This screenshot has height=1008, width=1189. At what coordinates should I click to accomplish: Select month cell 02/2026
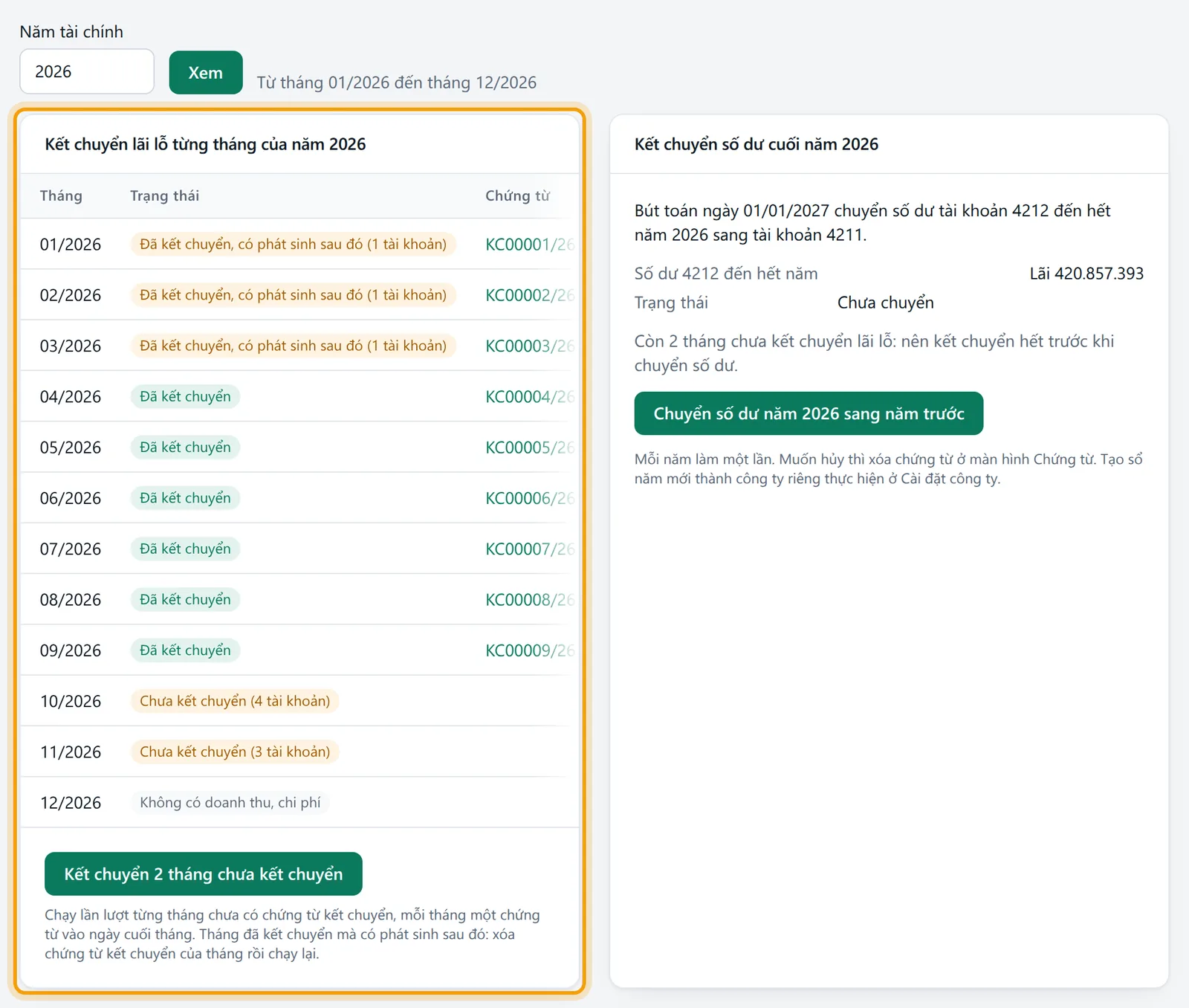71,295
